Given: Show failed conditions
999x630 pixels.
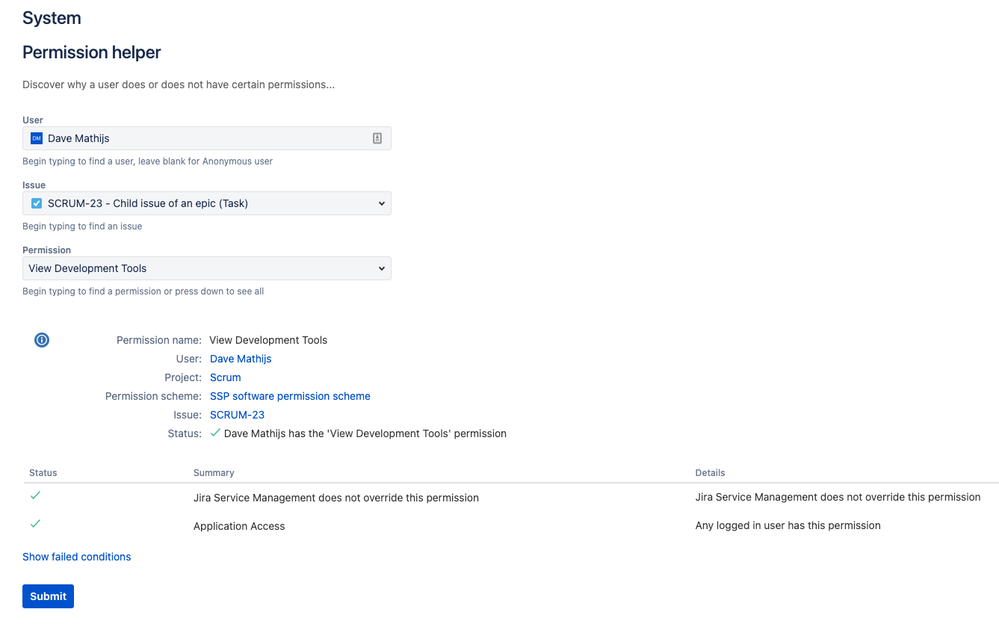Looking at the screenshot, I should click(76, 556).
